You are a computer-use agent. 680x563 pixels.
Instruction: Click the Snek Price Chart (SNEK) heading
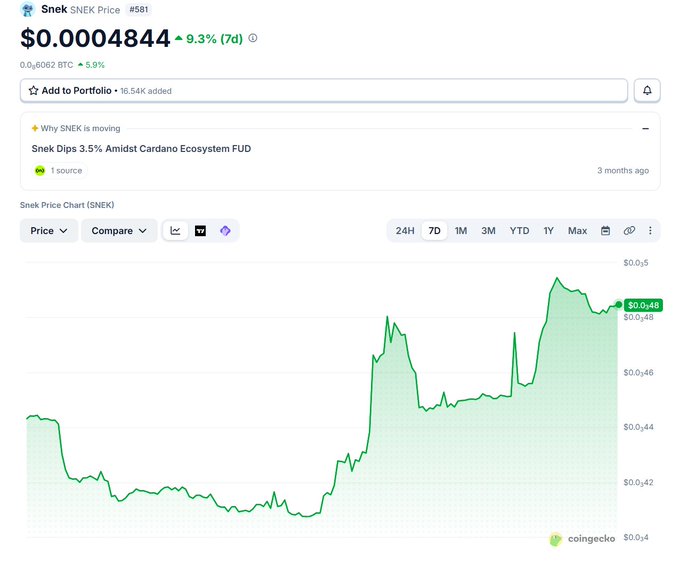pyautogui.click(x=67, y=205)
